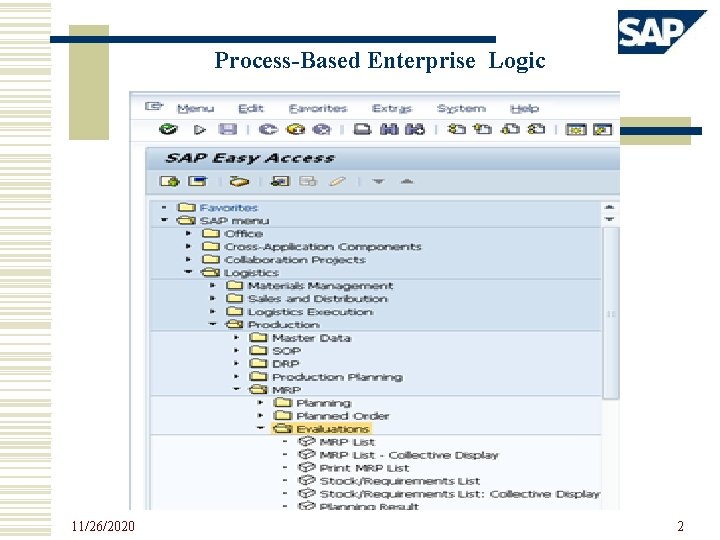
Task: Expand the Planned Order arrow
Action: point(260,416)
